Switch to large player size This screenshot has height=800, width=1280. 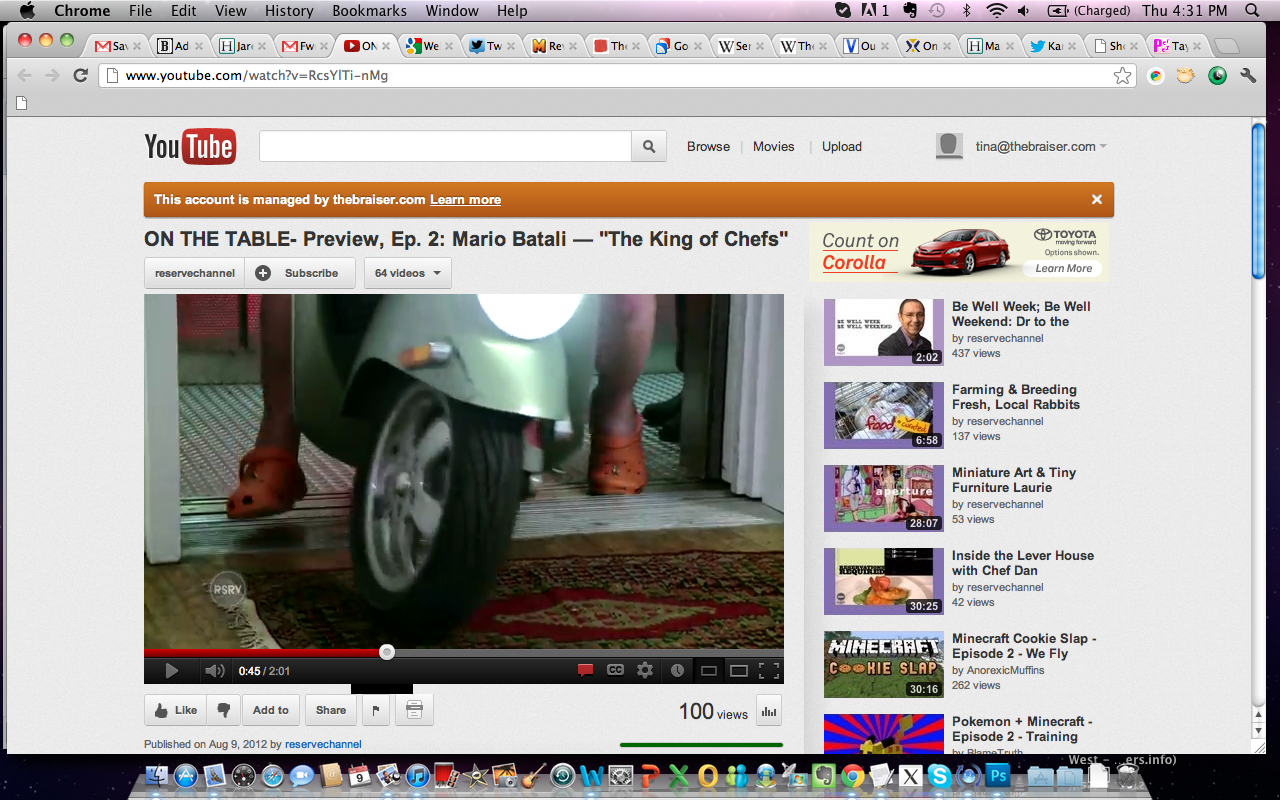[x=739, y=671]
